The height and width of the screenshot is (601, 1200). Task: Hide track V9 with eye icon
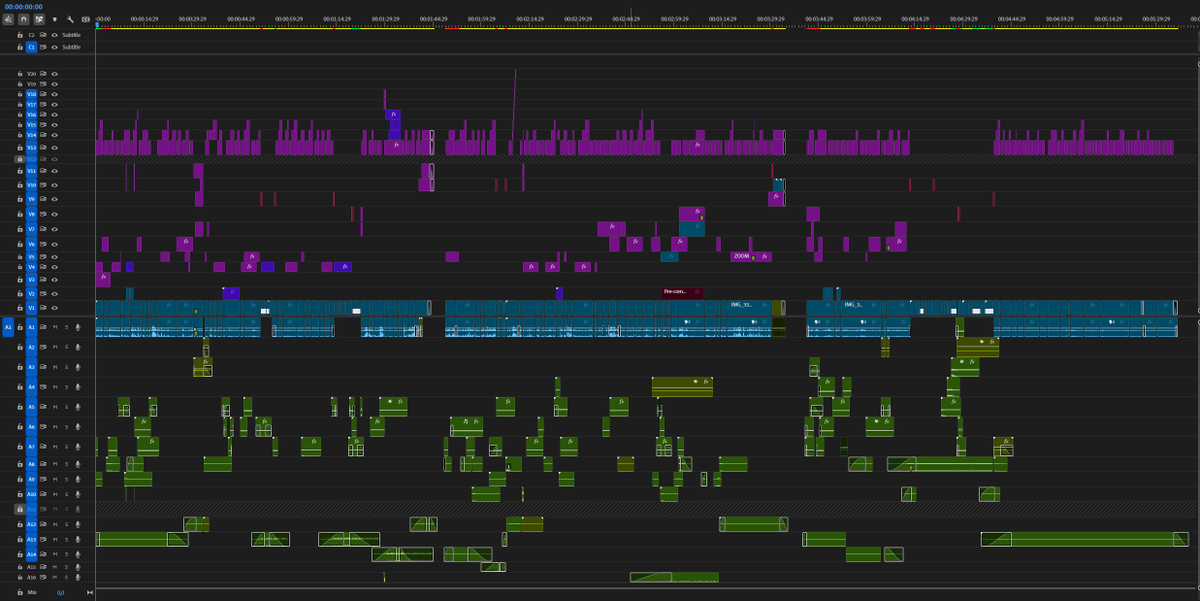click(x=55, y=199)
